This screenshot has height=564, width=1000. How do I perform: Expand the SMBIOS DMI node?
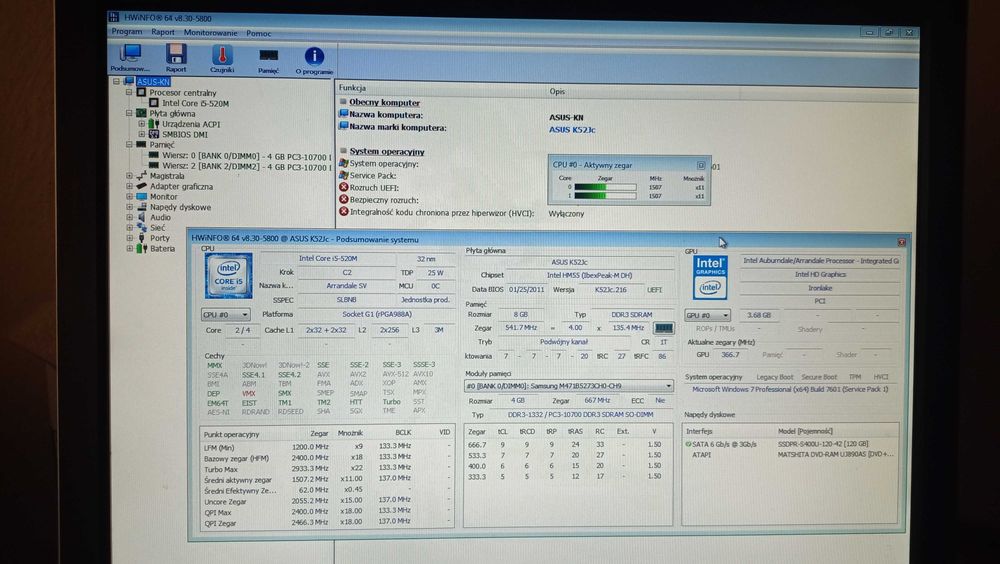click(x=142, y=134)
